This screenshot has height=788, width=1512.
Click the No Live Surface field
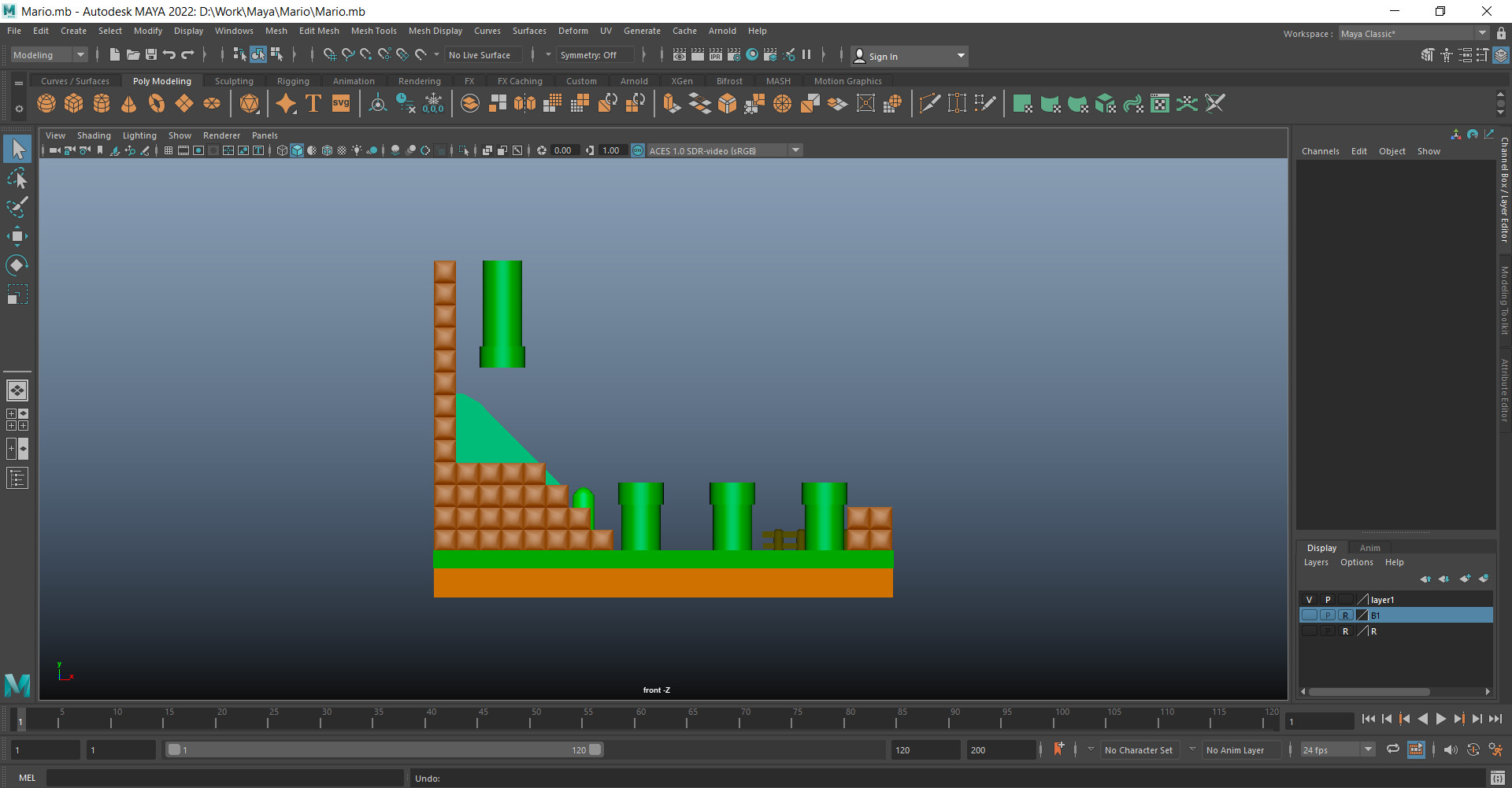pos(480,55)
